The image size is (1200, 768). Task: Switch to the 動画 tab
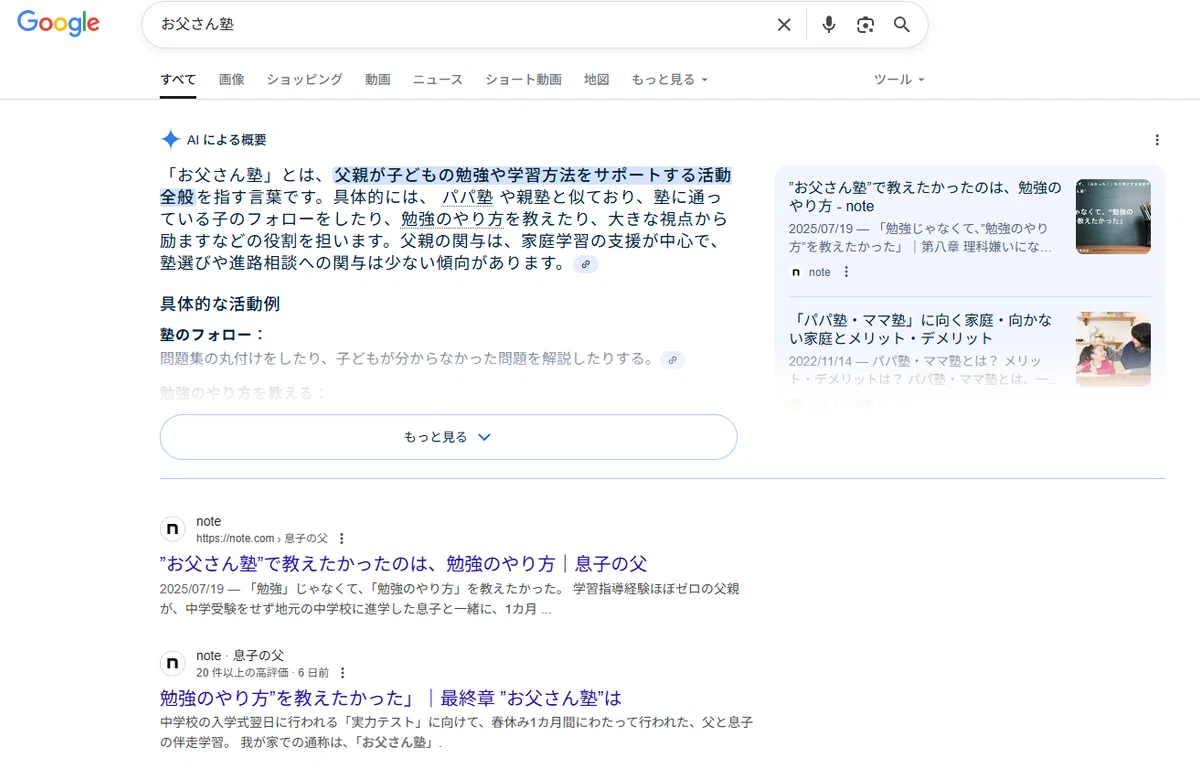point(378,79)
